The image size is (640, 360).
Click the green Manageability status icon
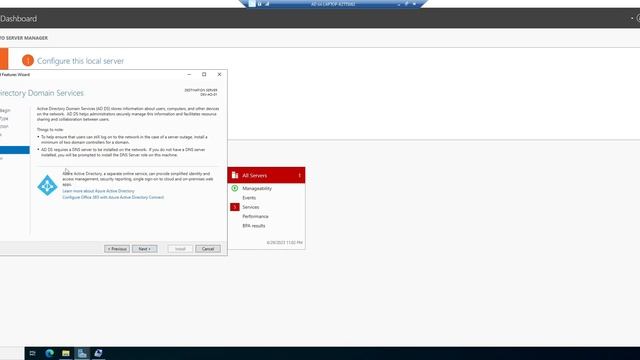(235, 188)
